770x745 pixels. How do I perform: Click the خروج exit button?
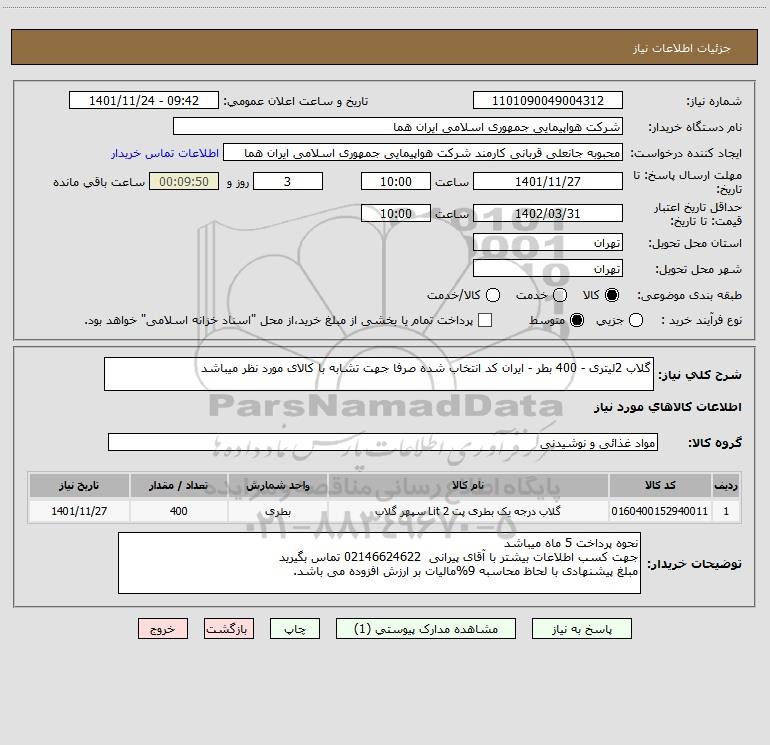point(163,629)
